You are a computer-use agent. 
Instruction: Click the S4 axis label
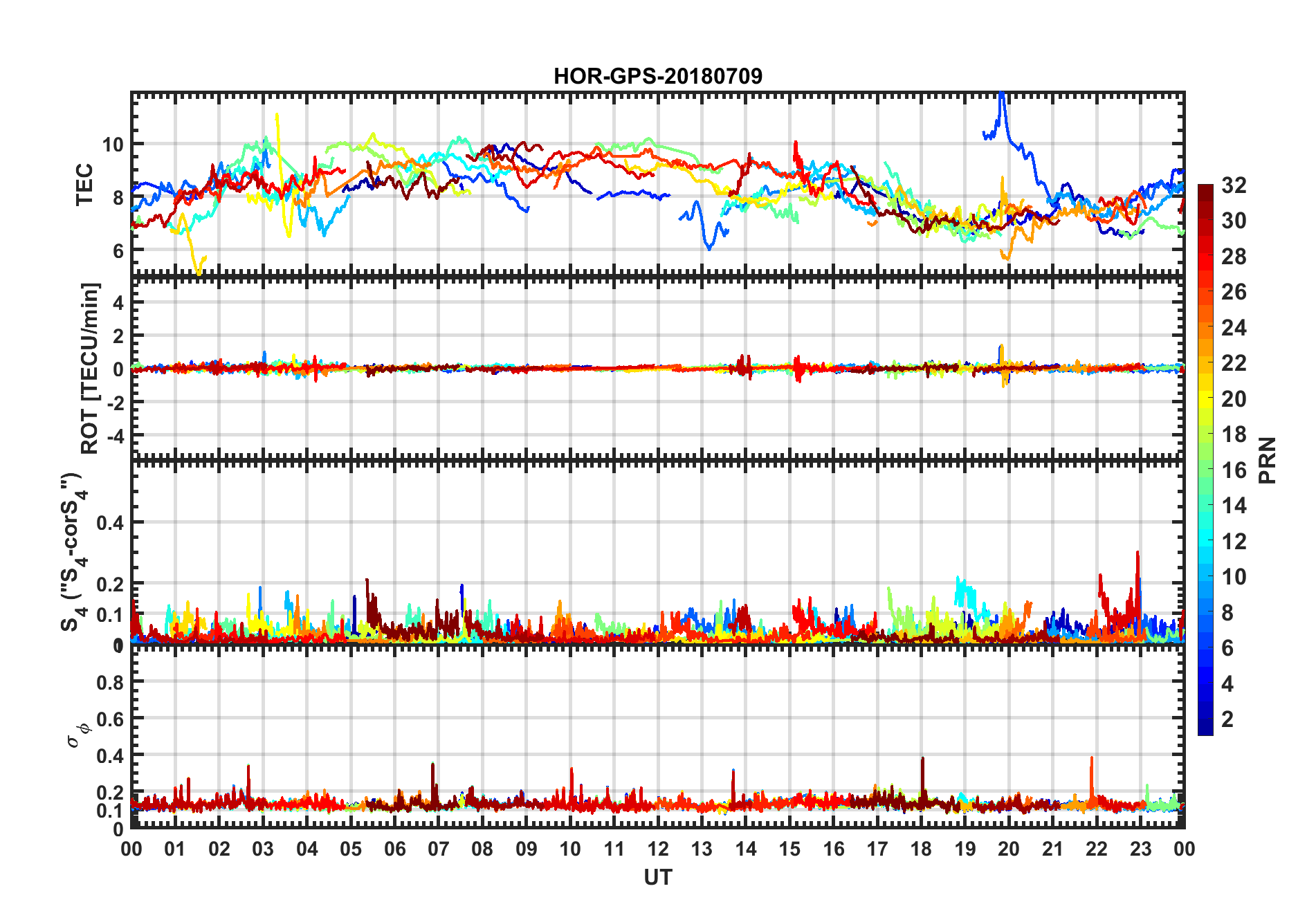coord(73,552)
